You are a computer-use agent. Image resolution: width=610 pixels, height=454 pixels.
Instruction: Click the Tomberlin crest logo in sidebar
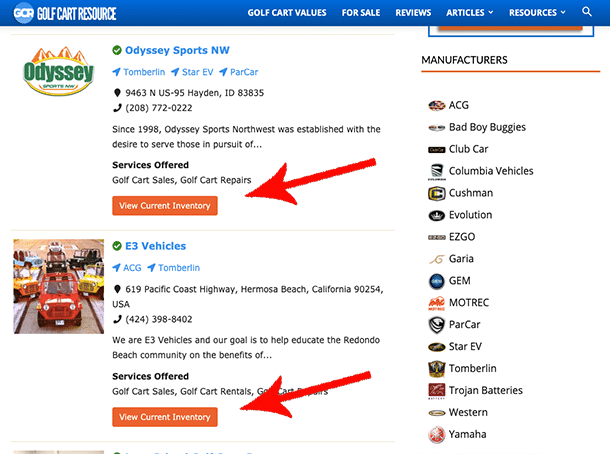(436, 369)
